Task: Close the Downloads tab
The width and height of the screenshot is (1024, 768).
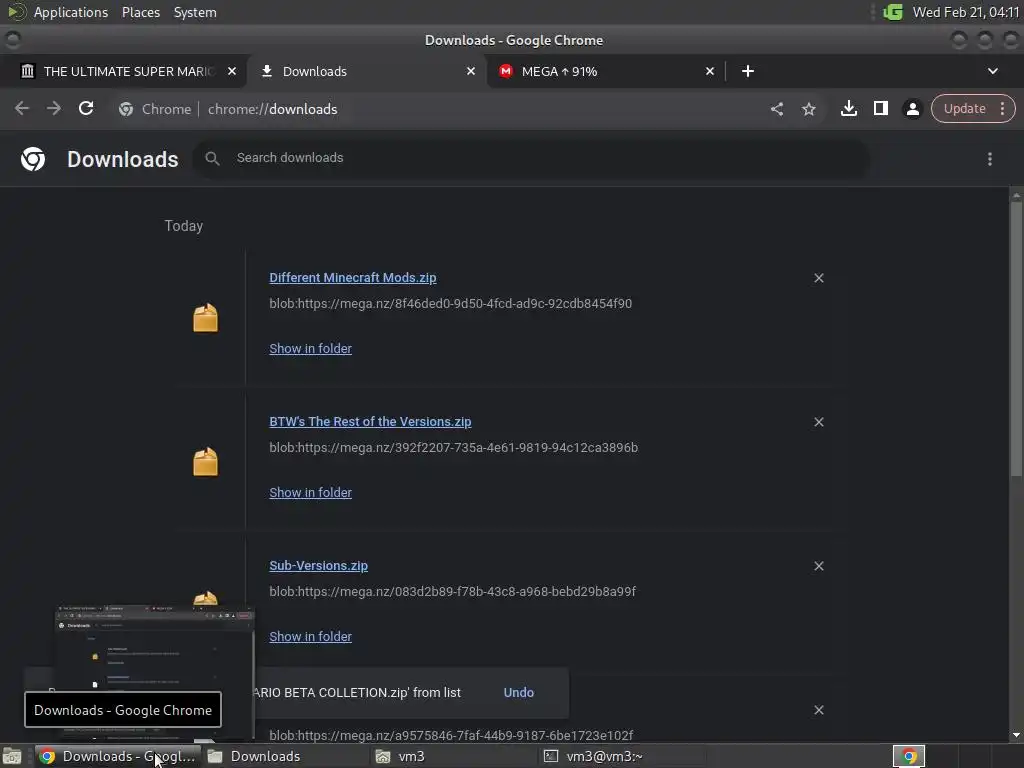Action: (x=471, y=71)
